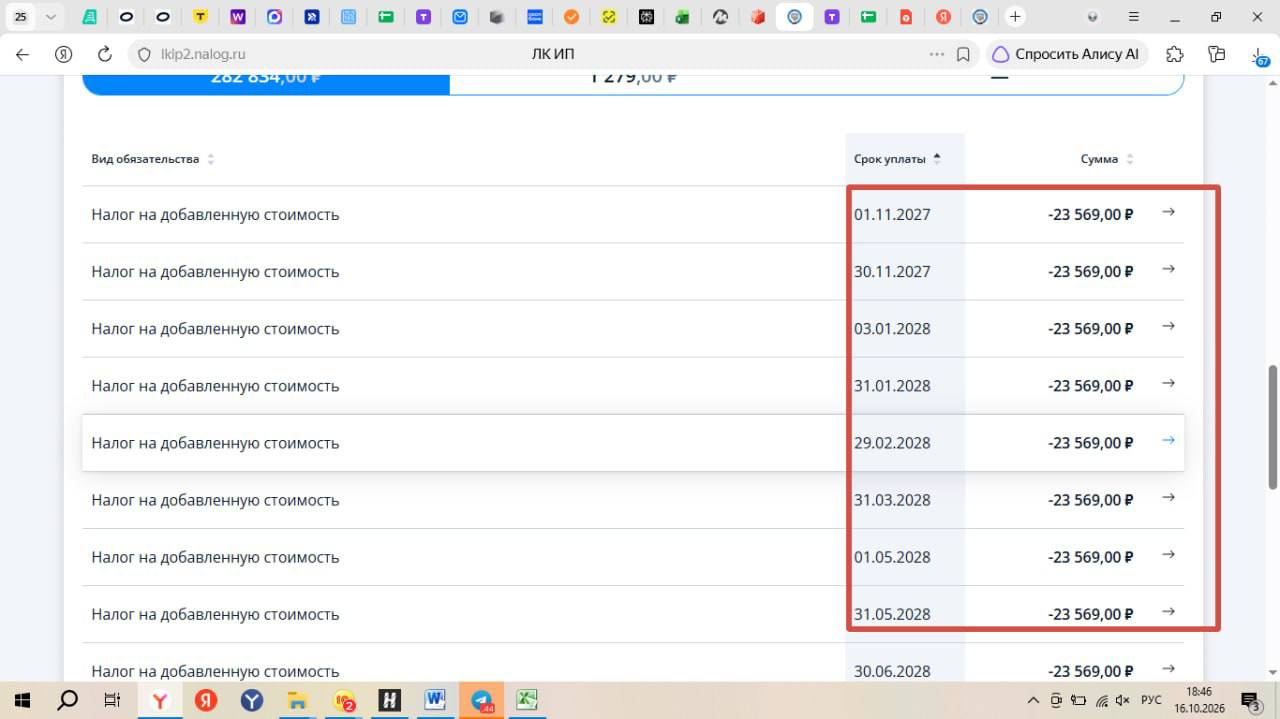Click the Спросить Алису AI button
Screen dimensions: 1280x719
1067,54
